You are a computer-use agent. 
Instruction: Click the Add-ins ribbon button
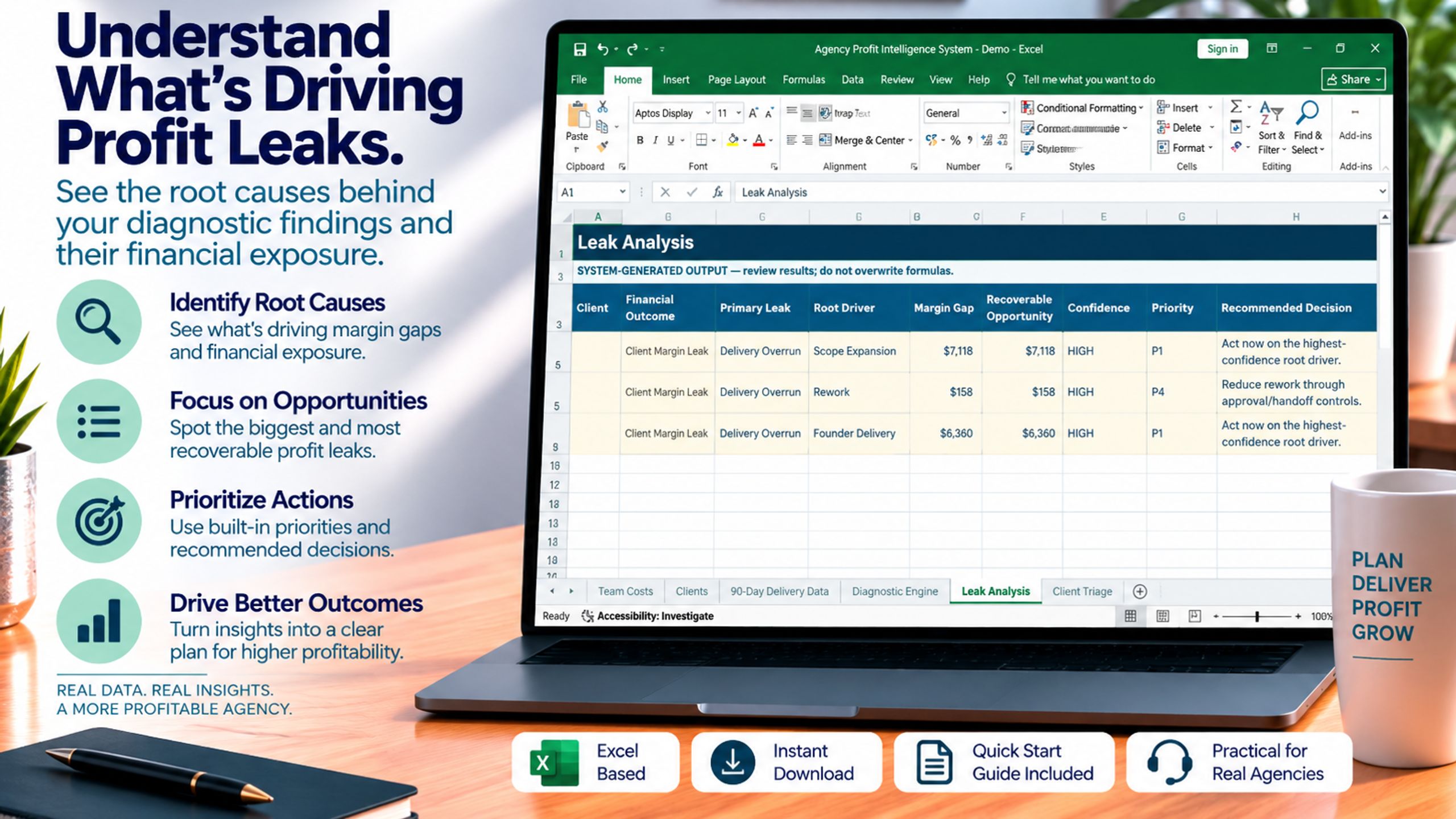pos(1355,123)
